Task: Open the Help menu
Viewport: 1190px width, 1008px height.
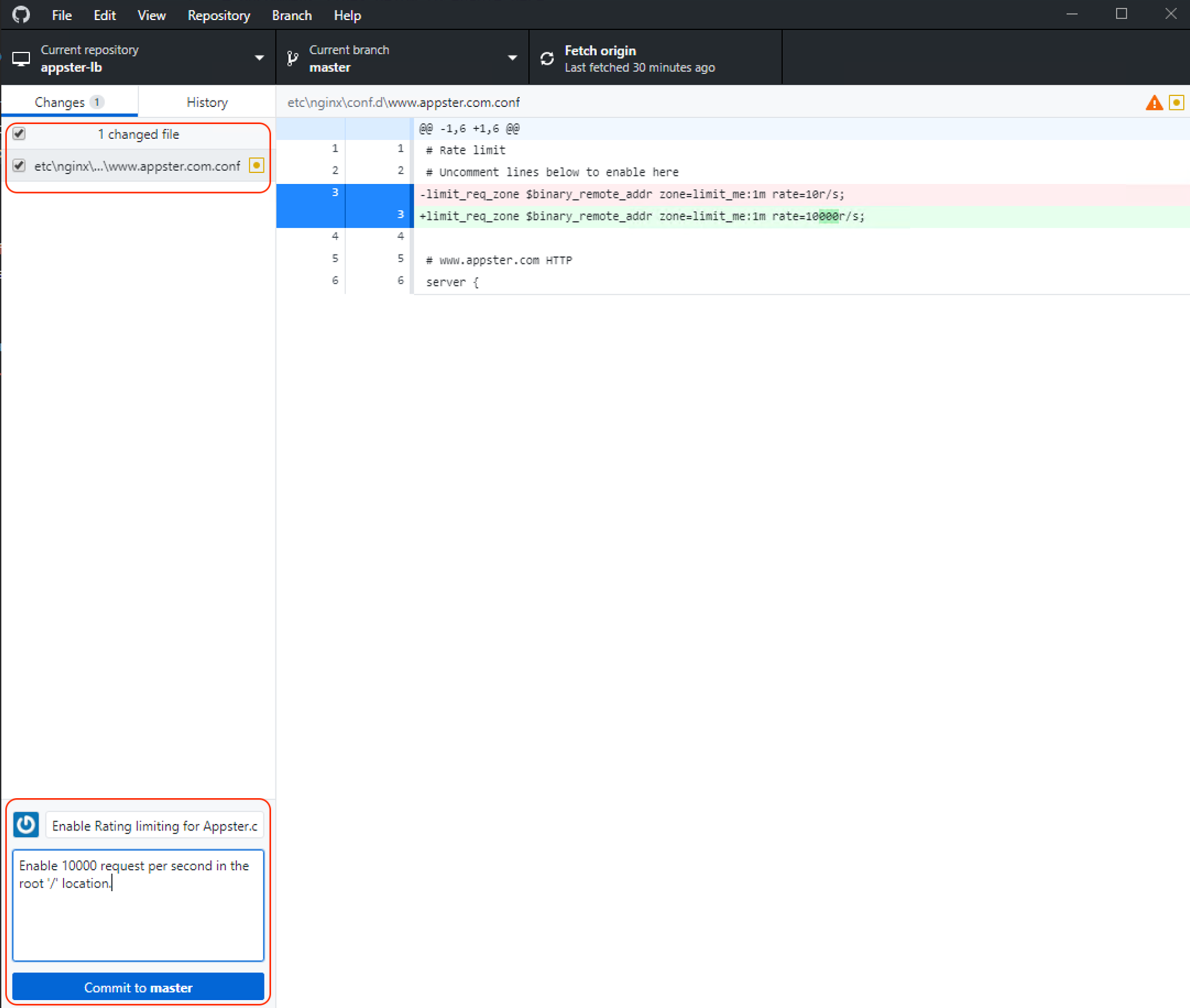Action: [x=347, y=15]
